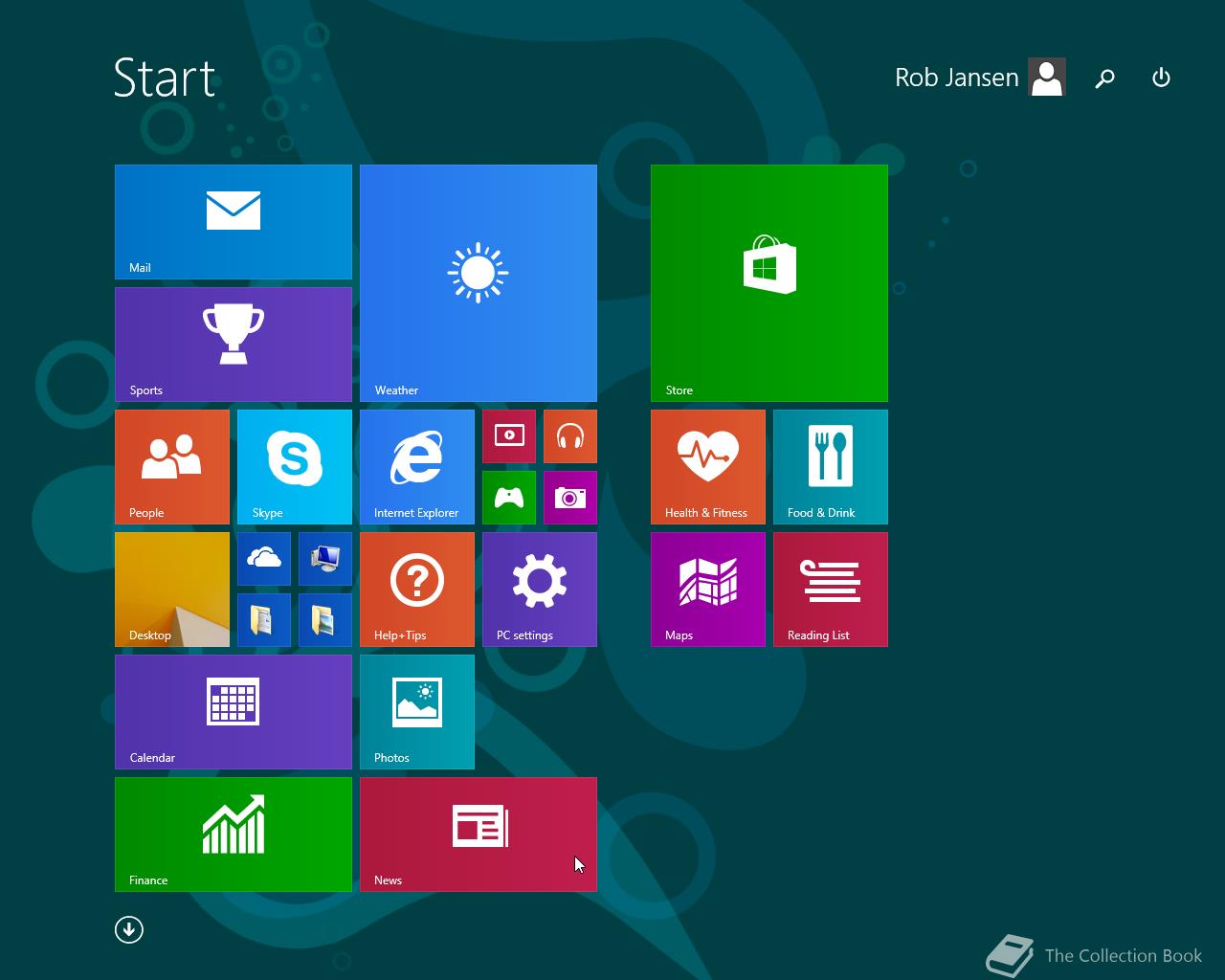This screenshot has height=980, width=1225.
Task: Open the News tile
Action: (x=479, y=835)
